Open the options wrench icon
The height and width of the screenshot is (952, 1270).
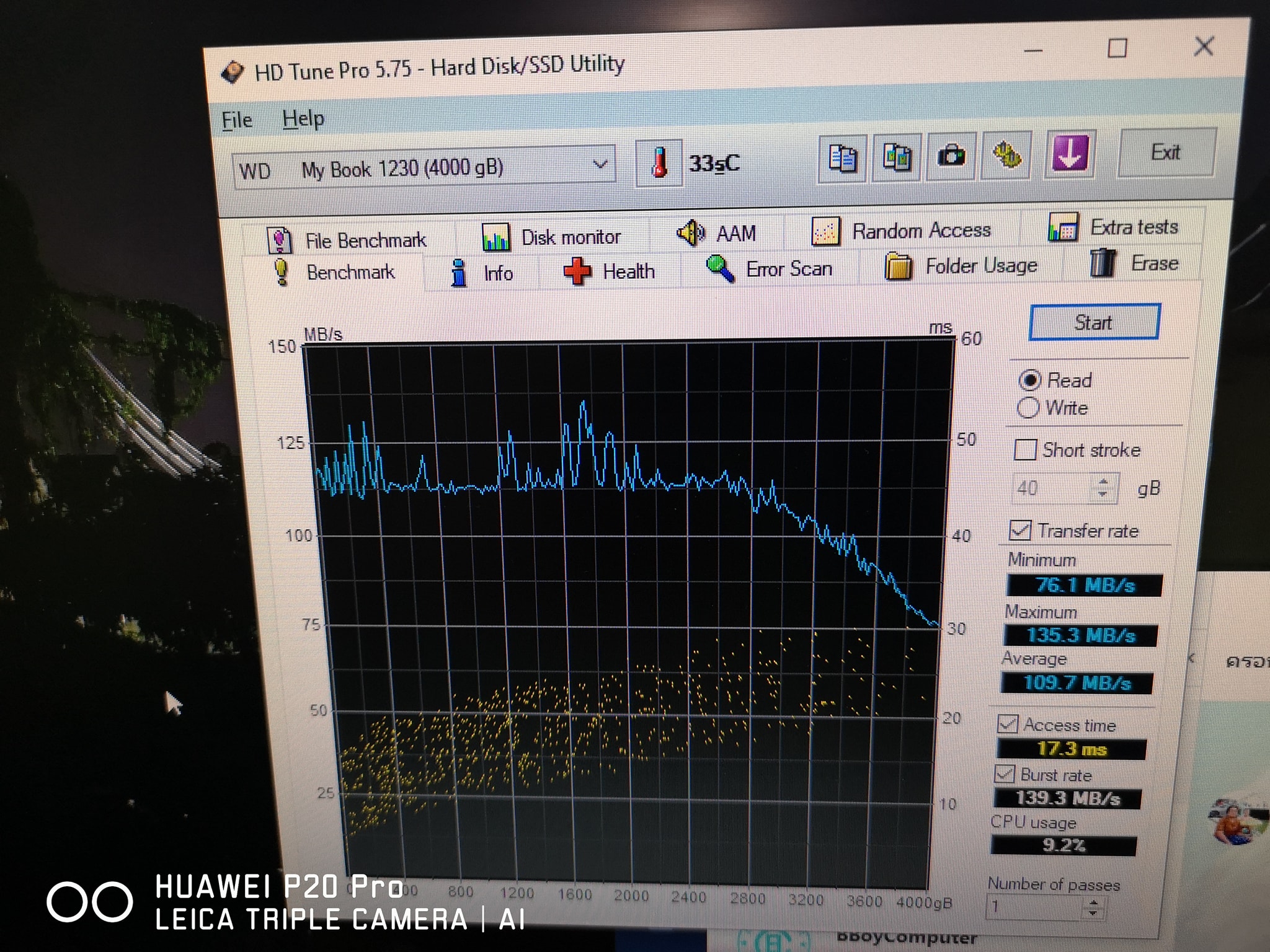click(1006, 155)
